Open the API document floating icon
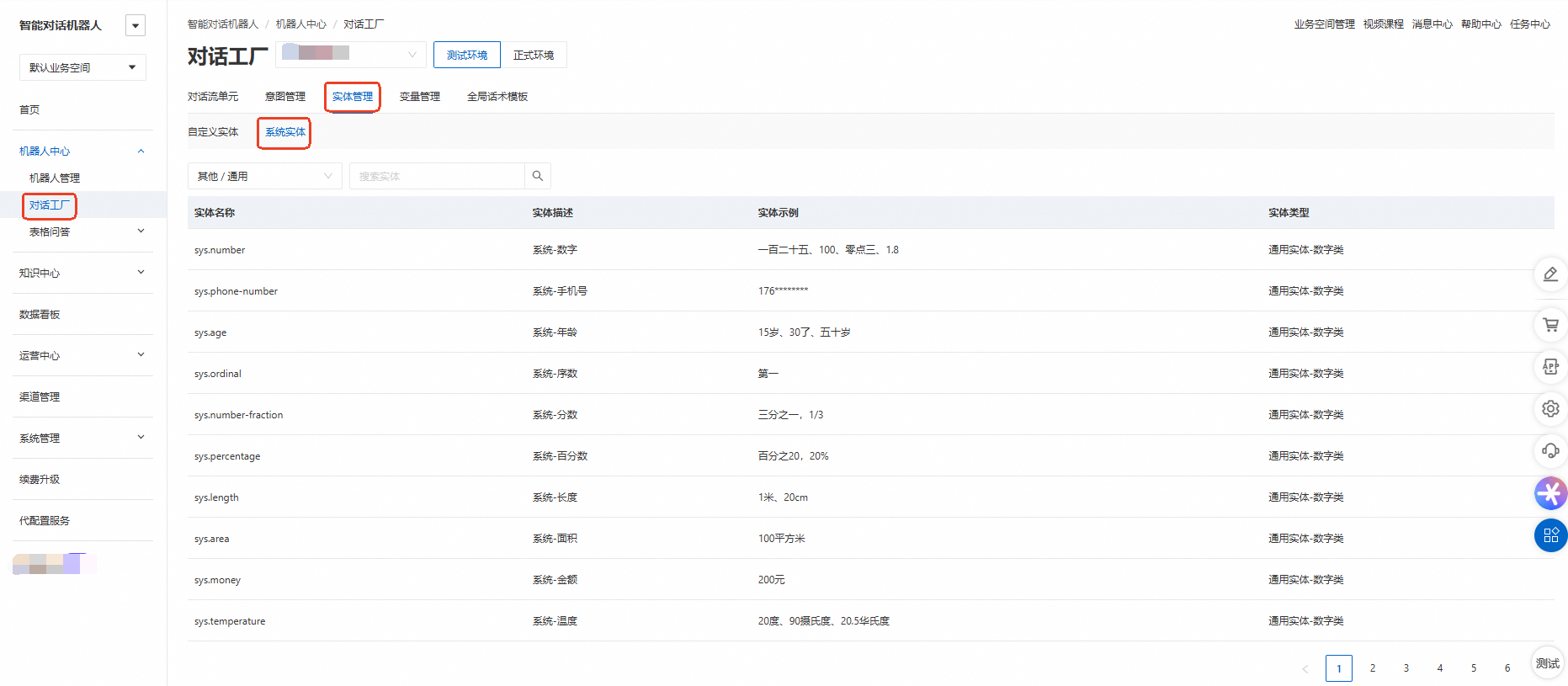 point(1550,366)
